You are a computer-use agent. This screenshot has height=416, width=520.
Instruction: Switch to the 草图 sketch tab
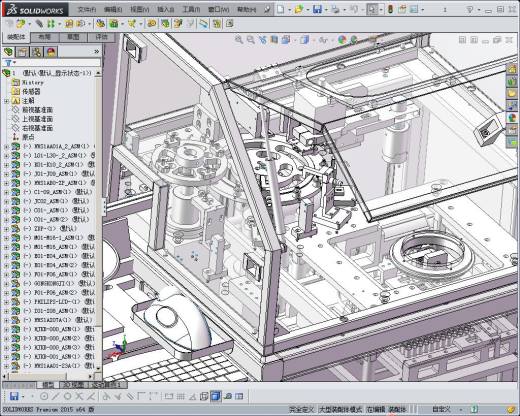click(x=73, y=37)
